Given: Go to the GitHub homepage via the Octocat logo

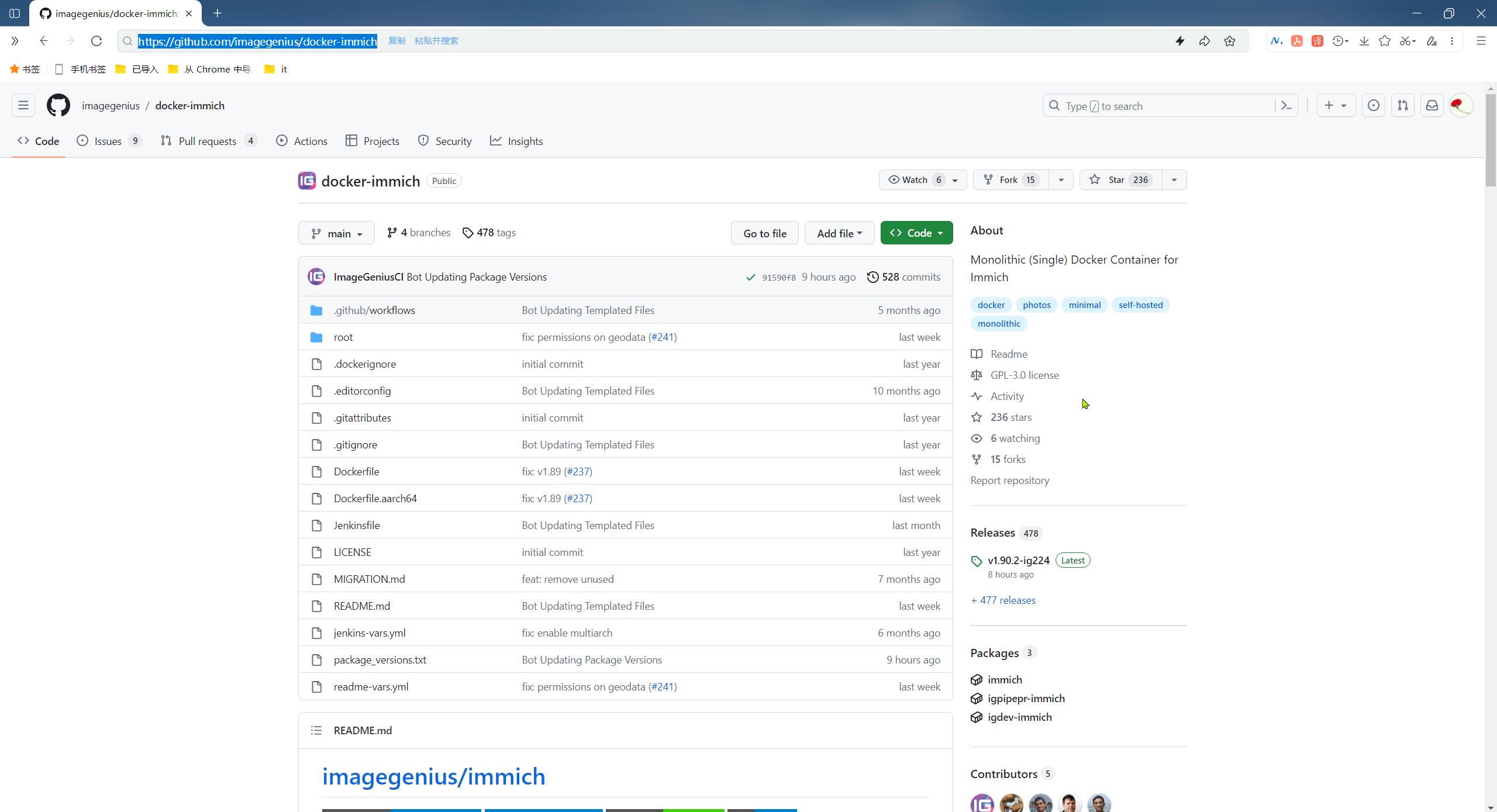Looking at the screenshot, I should point(58,105).
